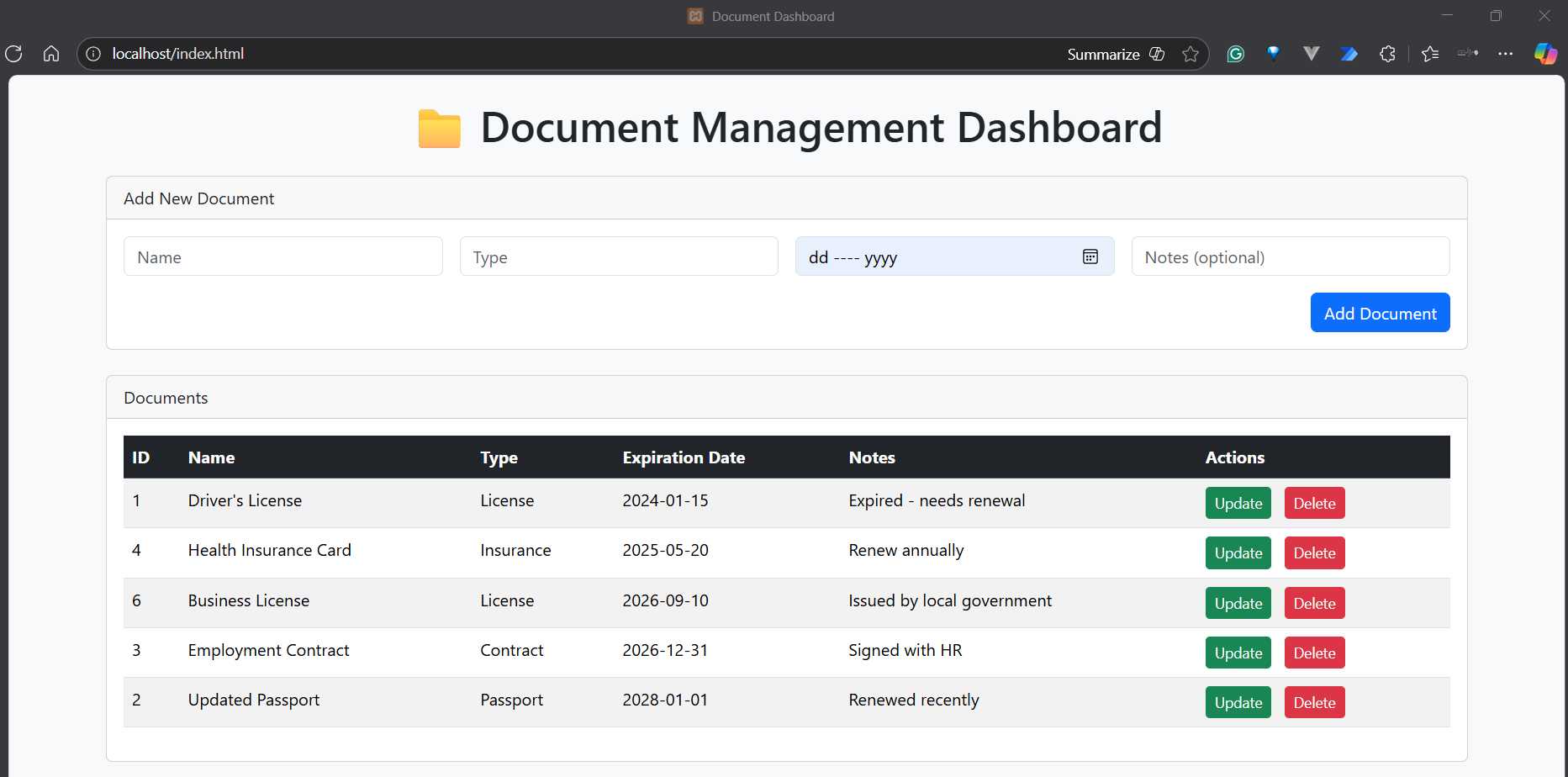Click the 'Passport' type cell

point(511,700)
